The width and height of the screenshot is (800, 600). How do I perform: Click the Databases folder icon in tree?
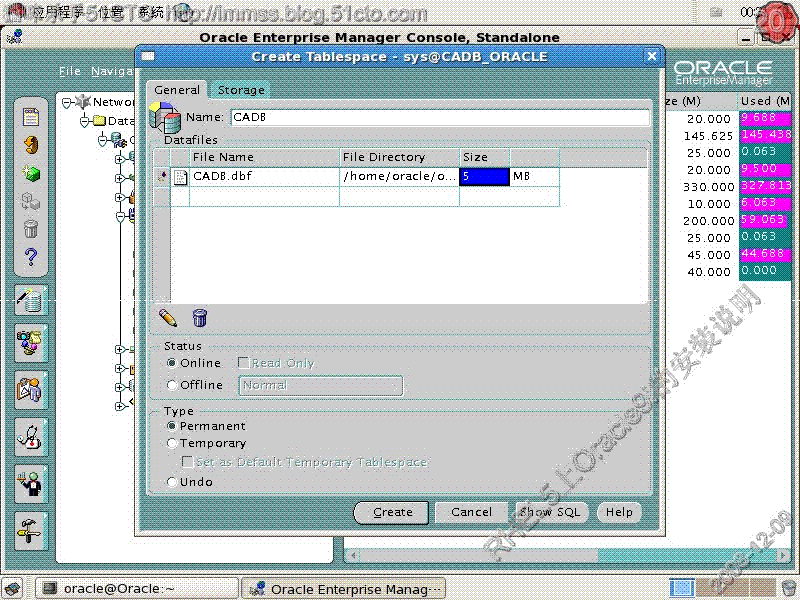(99, 121)
